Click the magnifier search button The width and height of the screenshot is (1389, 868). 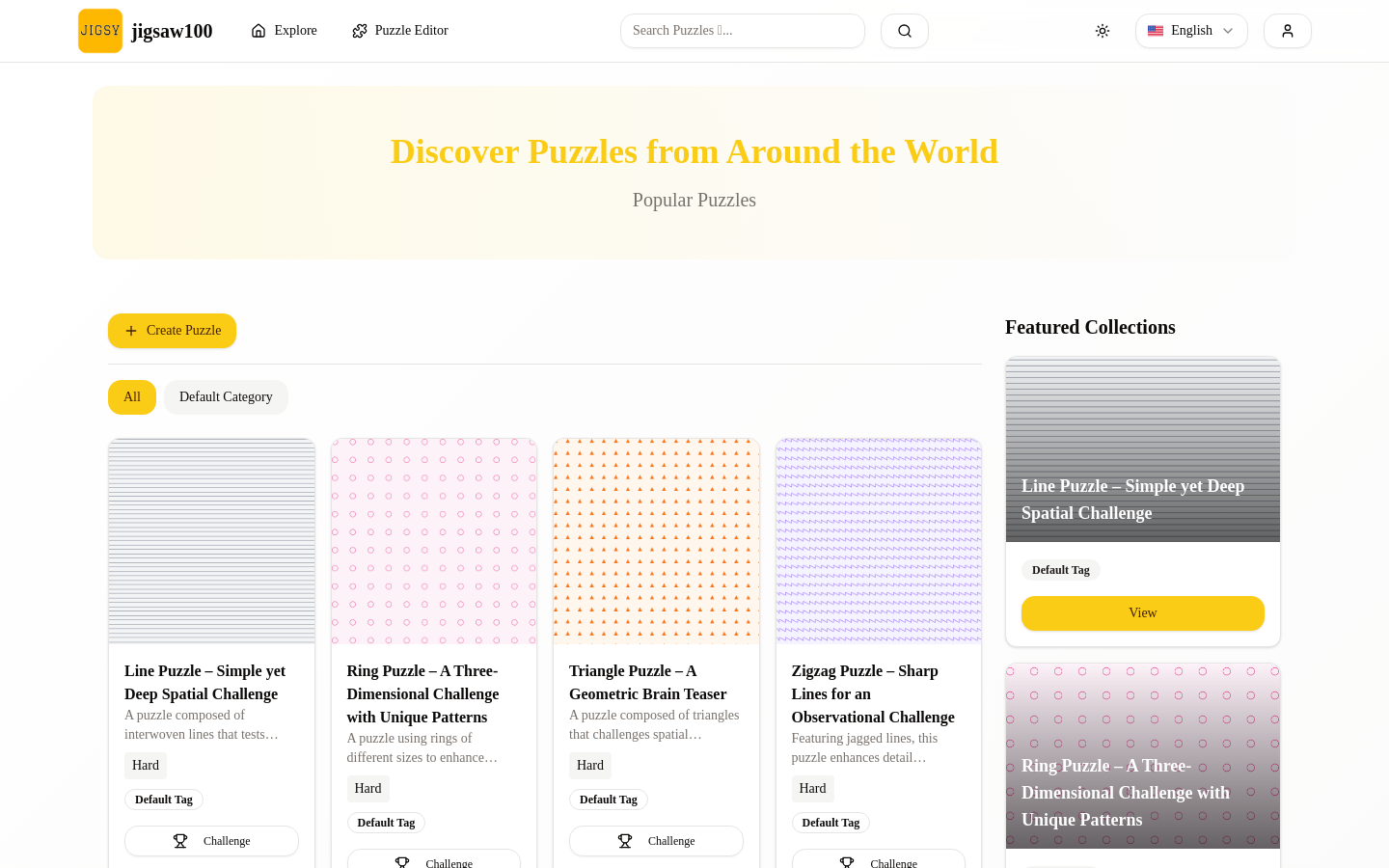point(905,31)
